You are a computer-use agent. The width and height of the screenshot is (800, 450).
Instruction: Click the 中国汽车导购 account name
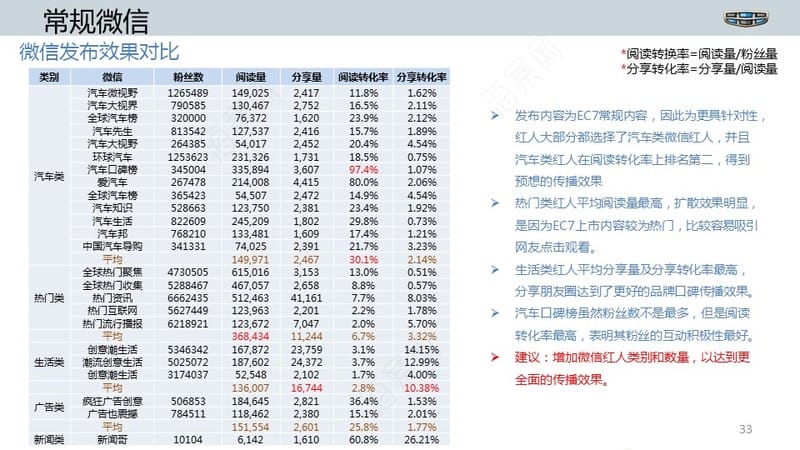[x=112, y=246]
